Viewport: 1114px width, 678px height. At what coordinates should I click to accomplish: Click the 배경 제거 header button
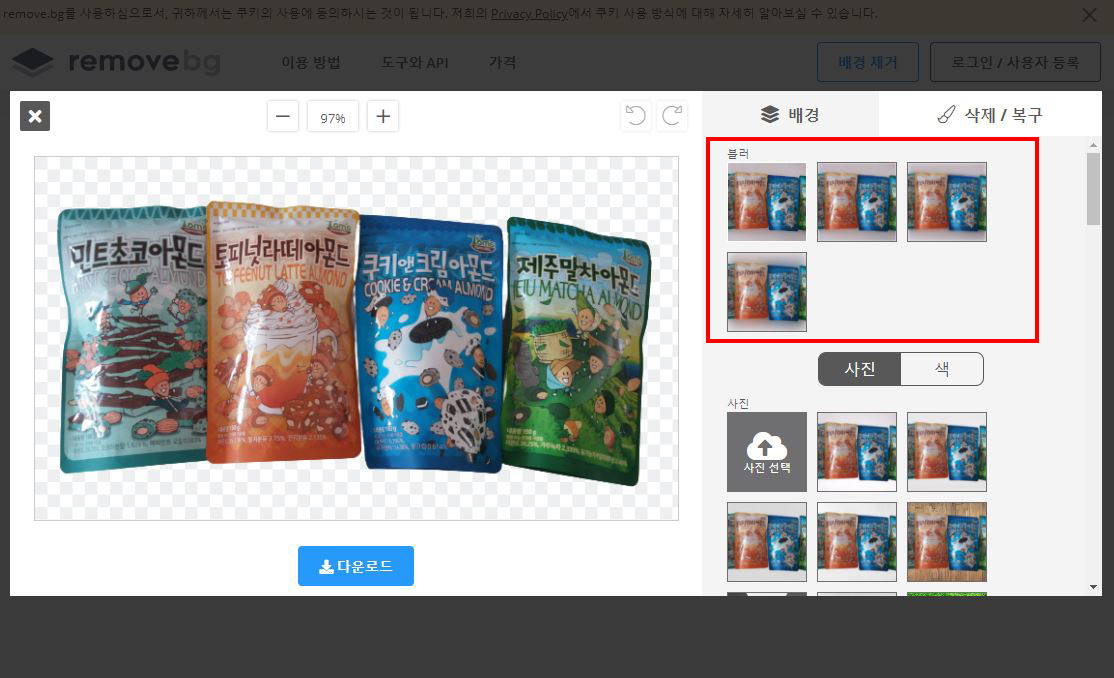(x=867, y=63)
